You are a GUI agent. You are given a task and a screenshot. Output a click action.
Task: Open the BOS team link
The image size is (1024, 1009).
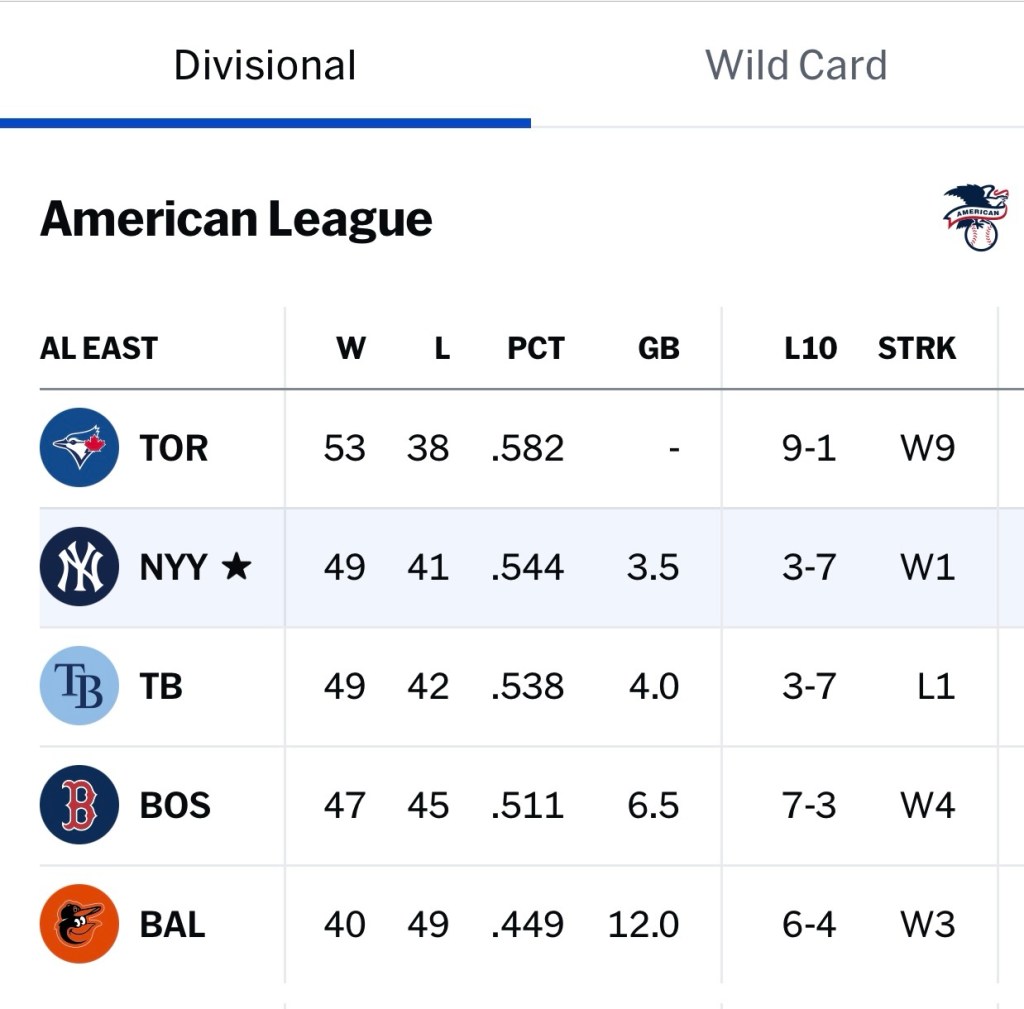pyautogui.click(x=175, y=806)
